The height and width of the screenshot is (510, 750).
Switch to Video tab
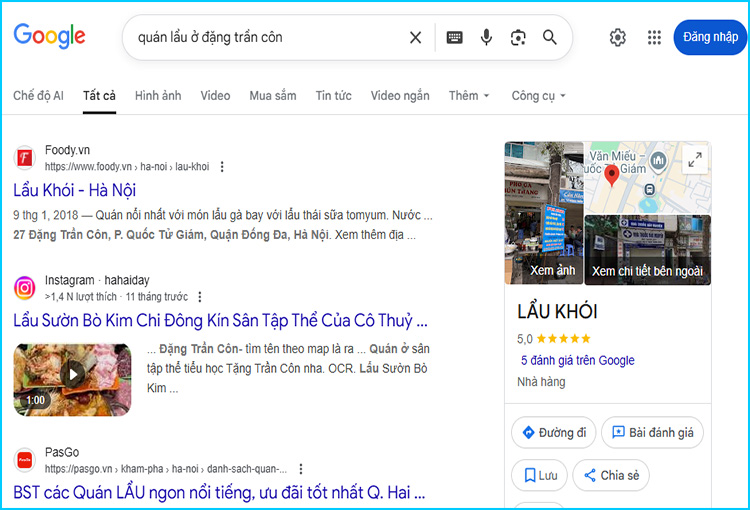tap(215, 96)
